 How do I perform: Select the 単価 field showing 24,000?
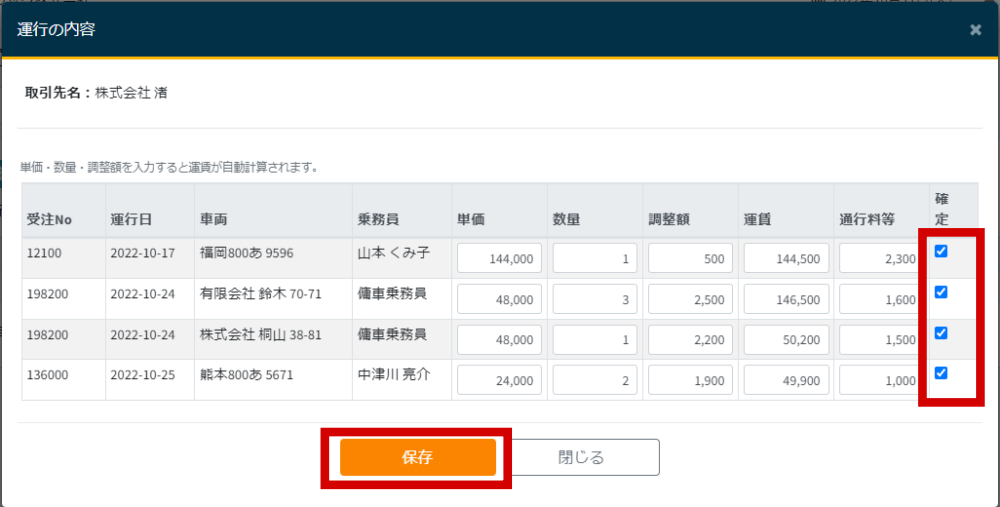[x=501, y=380]
